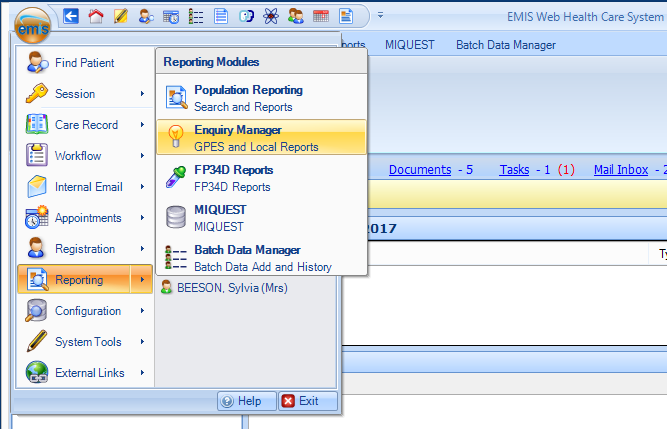Click the Appointments clock calendar icon
This screenshot has height=429, width=667.
(x=37, y=217)
